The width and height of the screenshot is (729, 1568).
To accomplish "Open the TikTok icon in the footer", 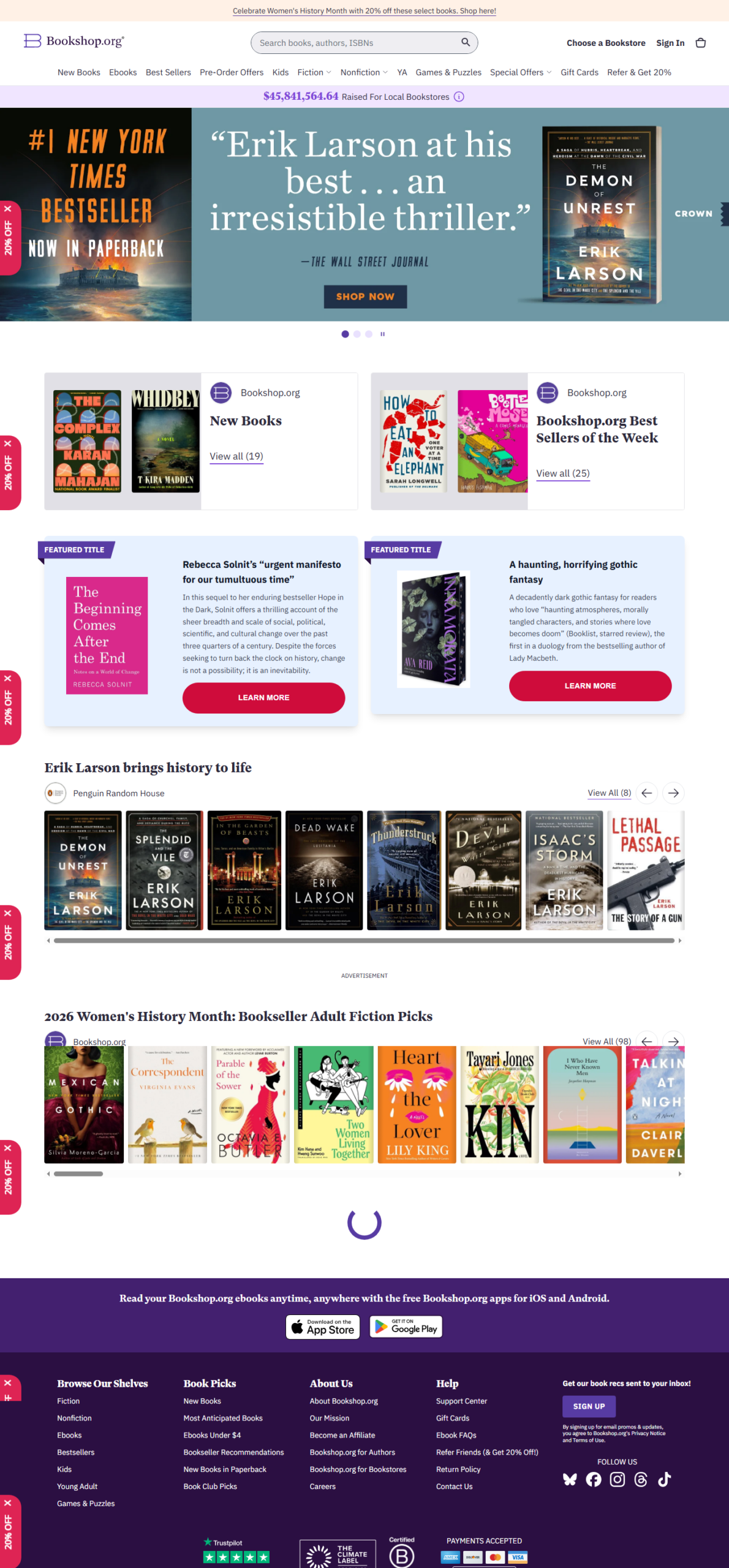I will 664,1480.
